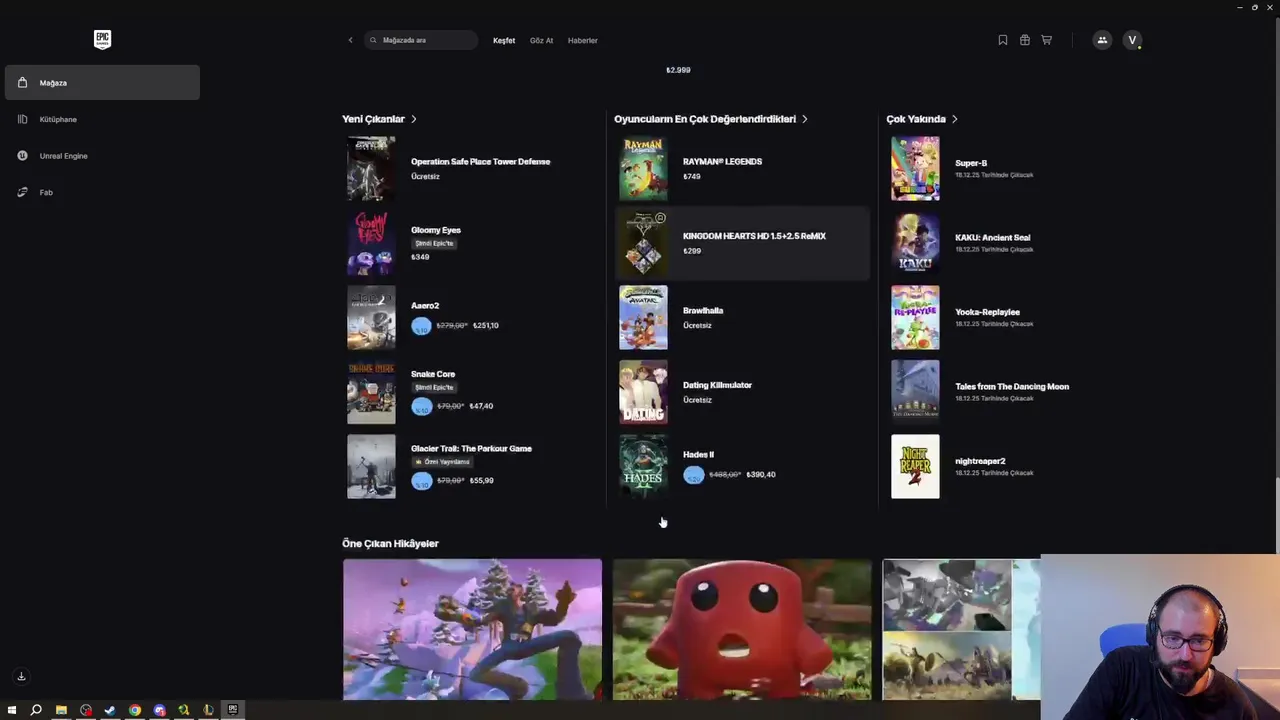
Task: Click the Dating Killmulator title text
Action: coord(717,385)
